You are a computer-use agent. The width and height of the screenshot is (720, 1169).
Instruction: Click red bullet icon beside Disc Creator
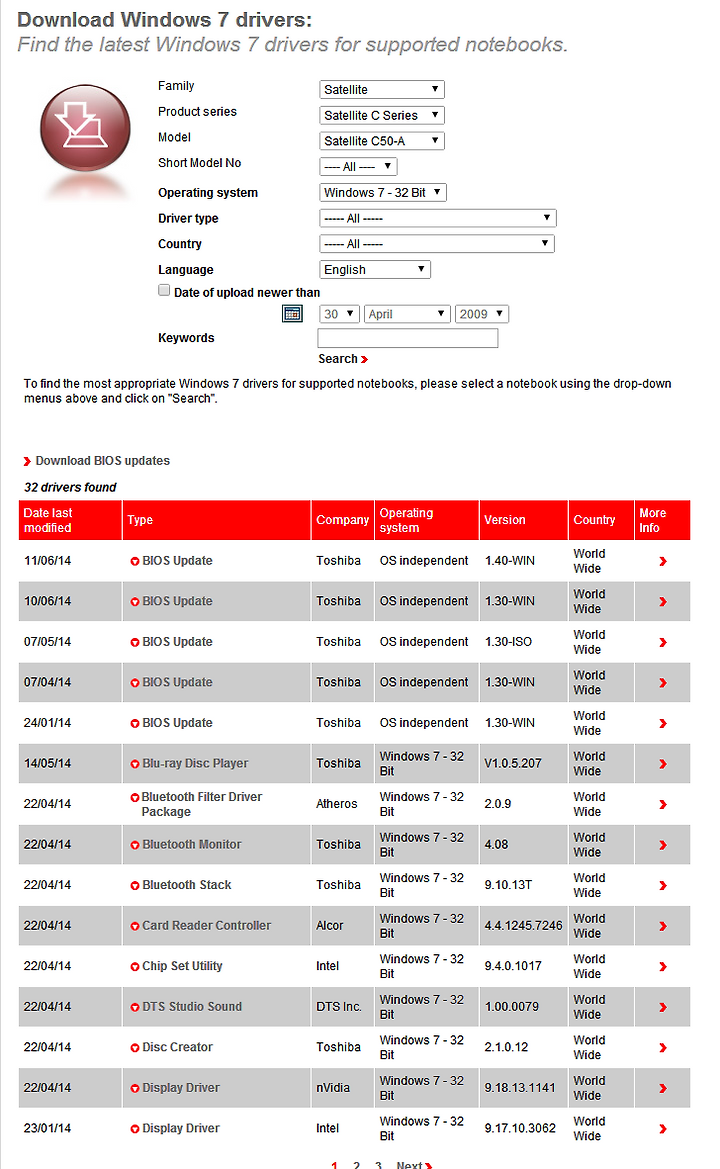click(x=135, y=1047)
